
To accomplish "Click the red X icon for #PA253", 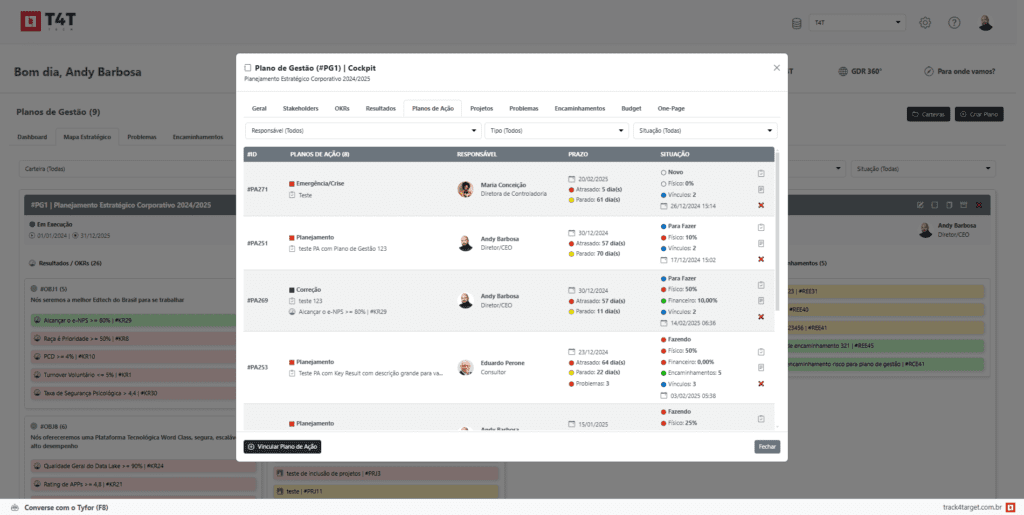I will tap(761, 384).
